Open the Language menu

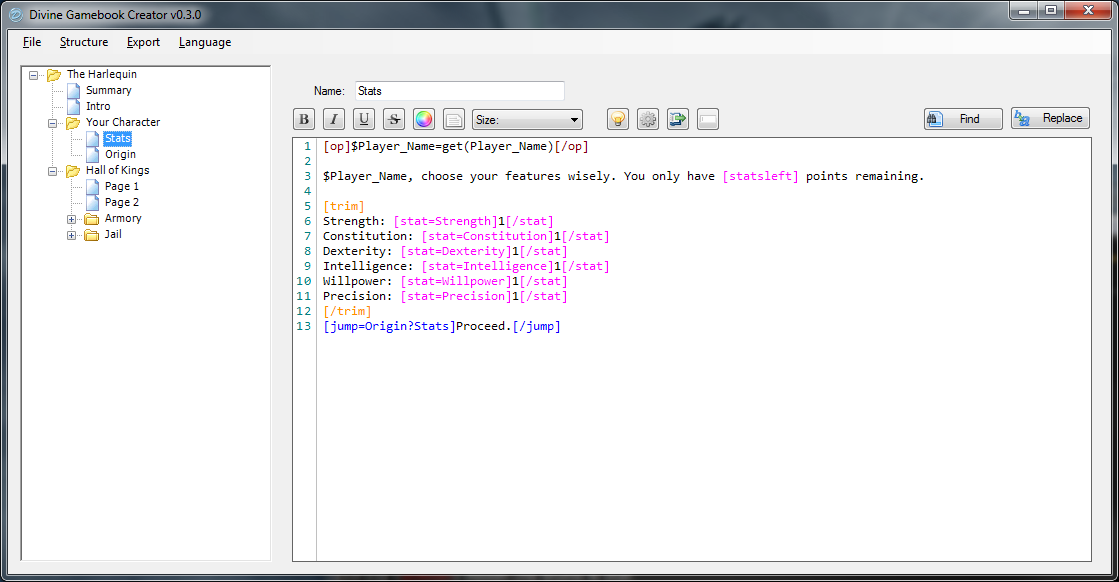(205, 42)
